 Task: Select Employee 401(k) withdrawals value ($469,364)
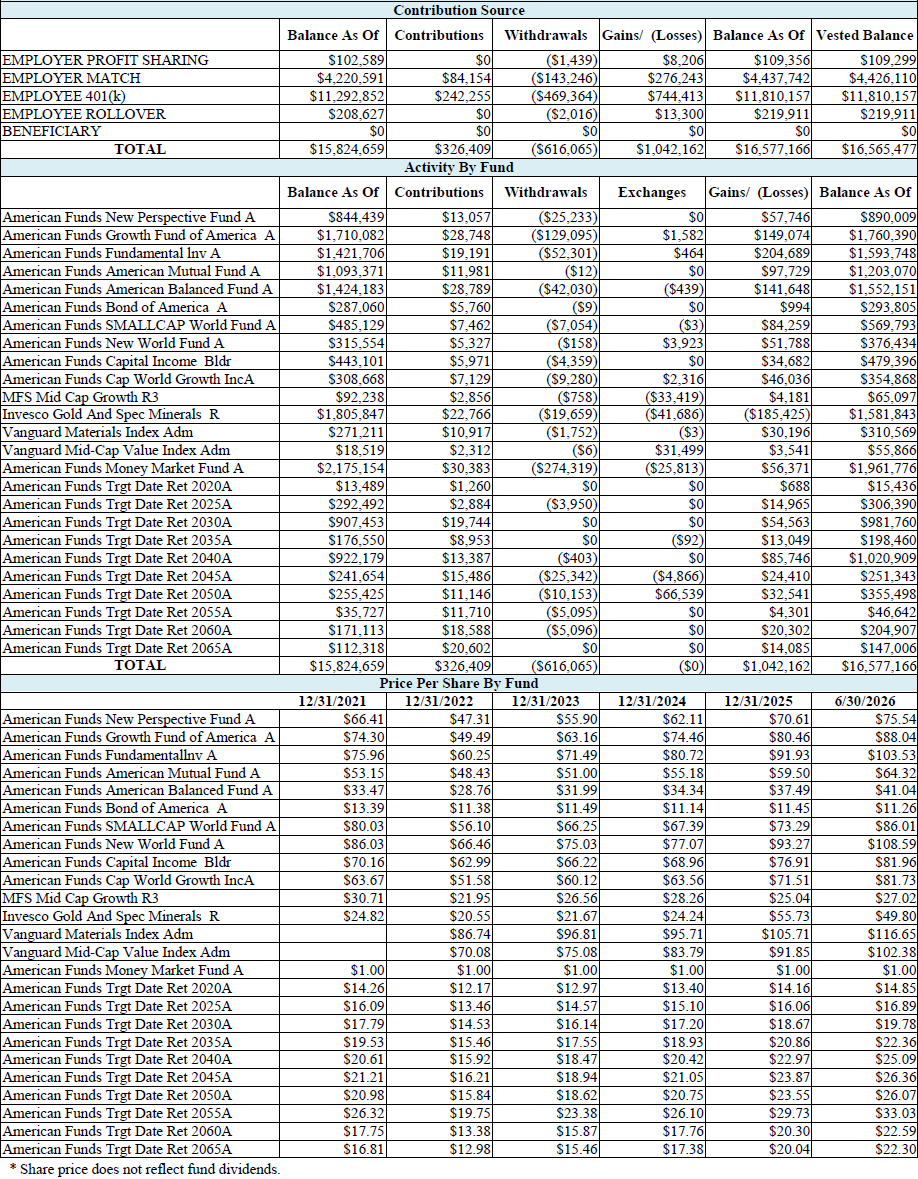click(x=564, y=95)
